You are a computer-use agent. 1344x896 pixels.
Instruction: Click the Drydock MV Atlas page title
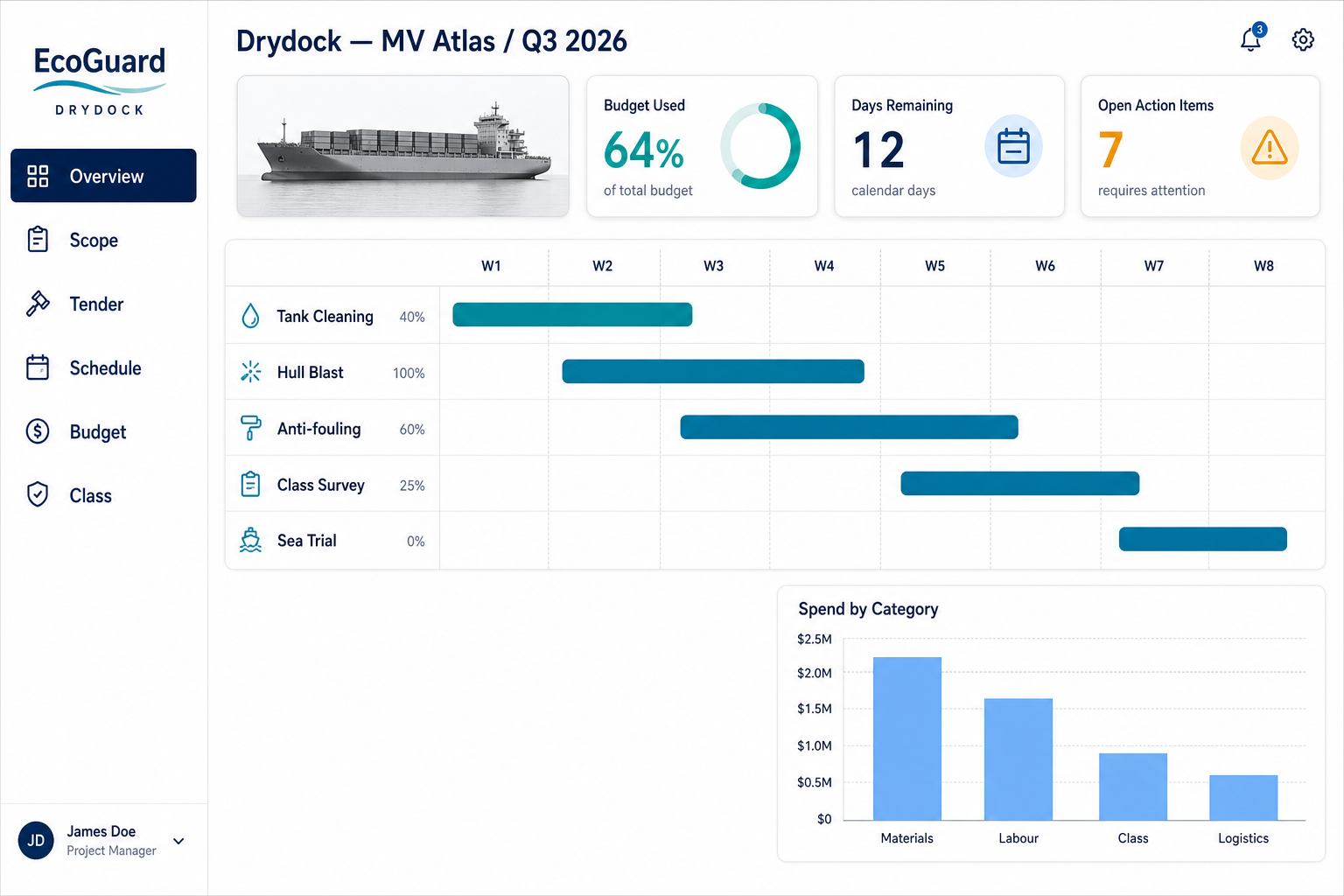point(431,41)
